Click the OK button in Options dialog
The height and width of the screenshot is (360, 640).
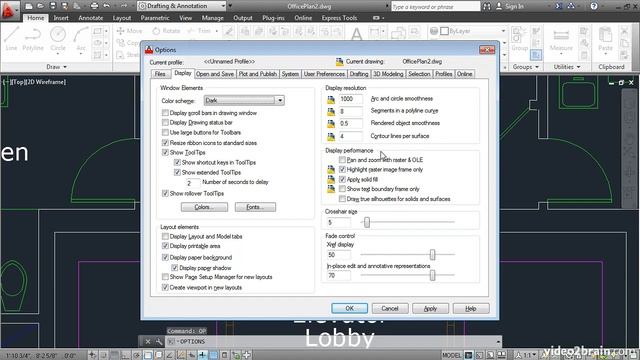[x=349, y=309]
